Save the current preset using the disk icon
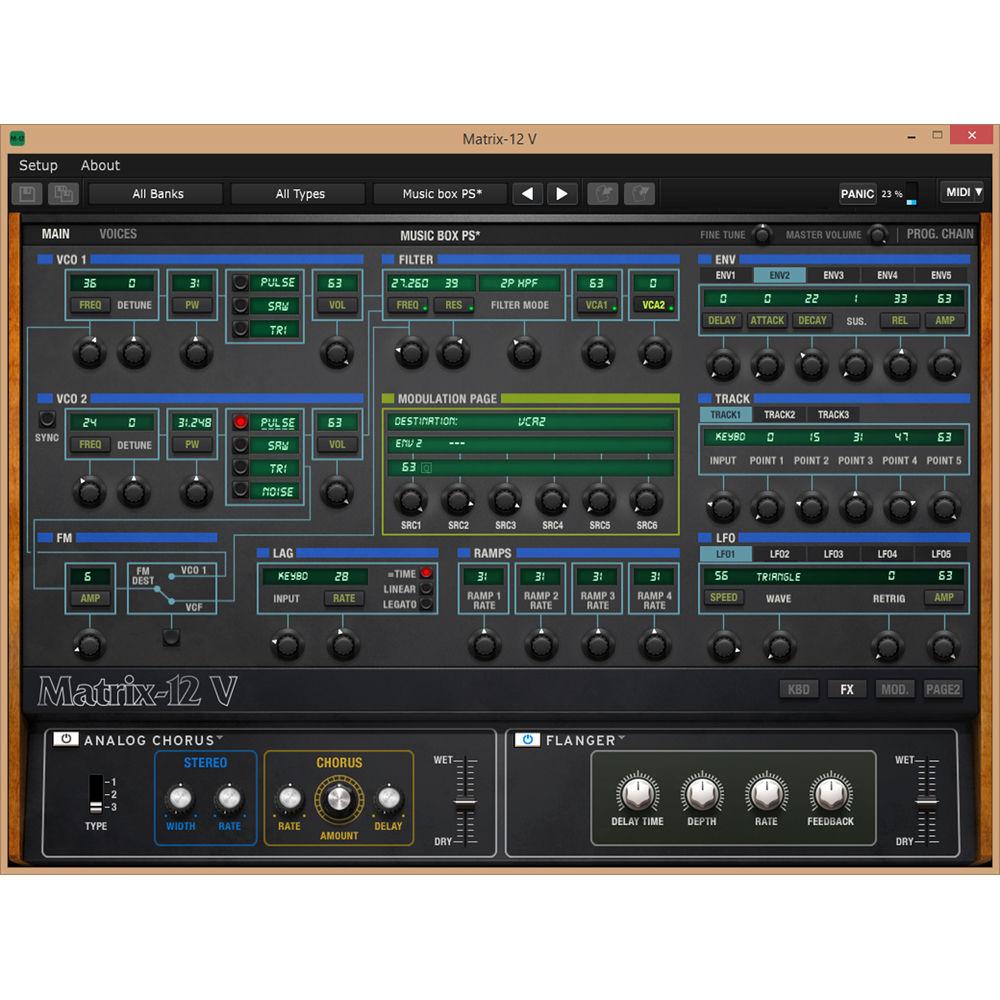 27,193
